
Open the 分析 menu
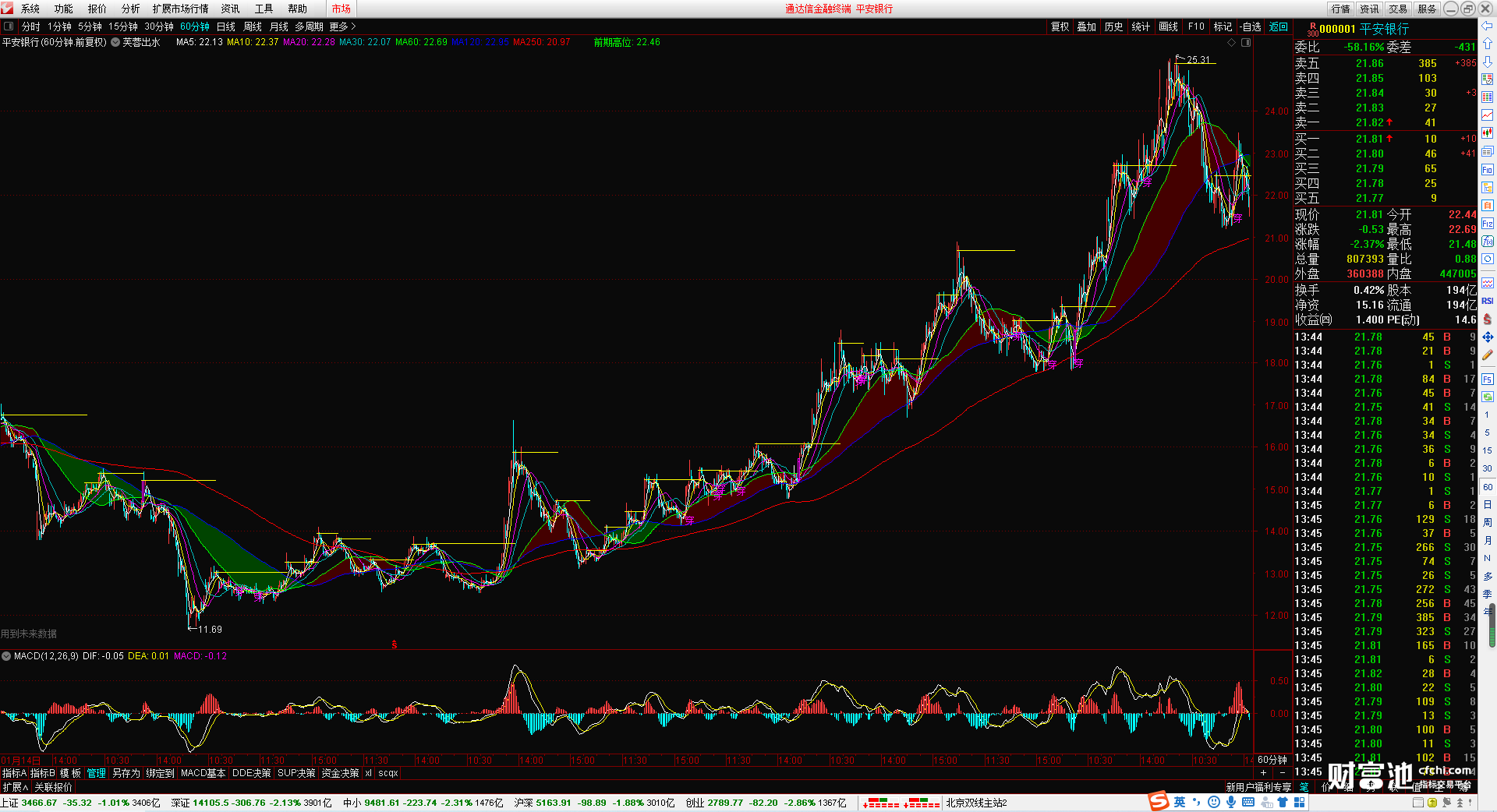click(131, 9)
